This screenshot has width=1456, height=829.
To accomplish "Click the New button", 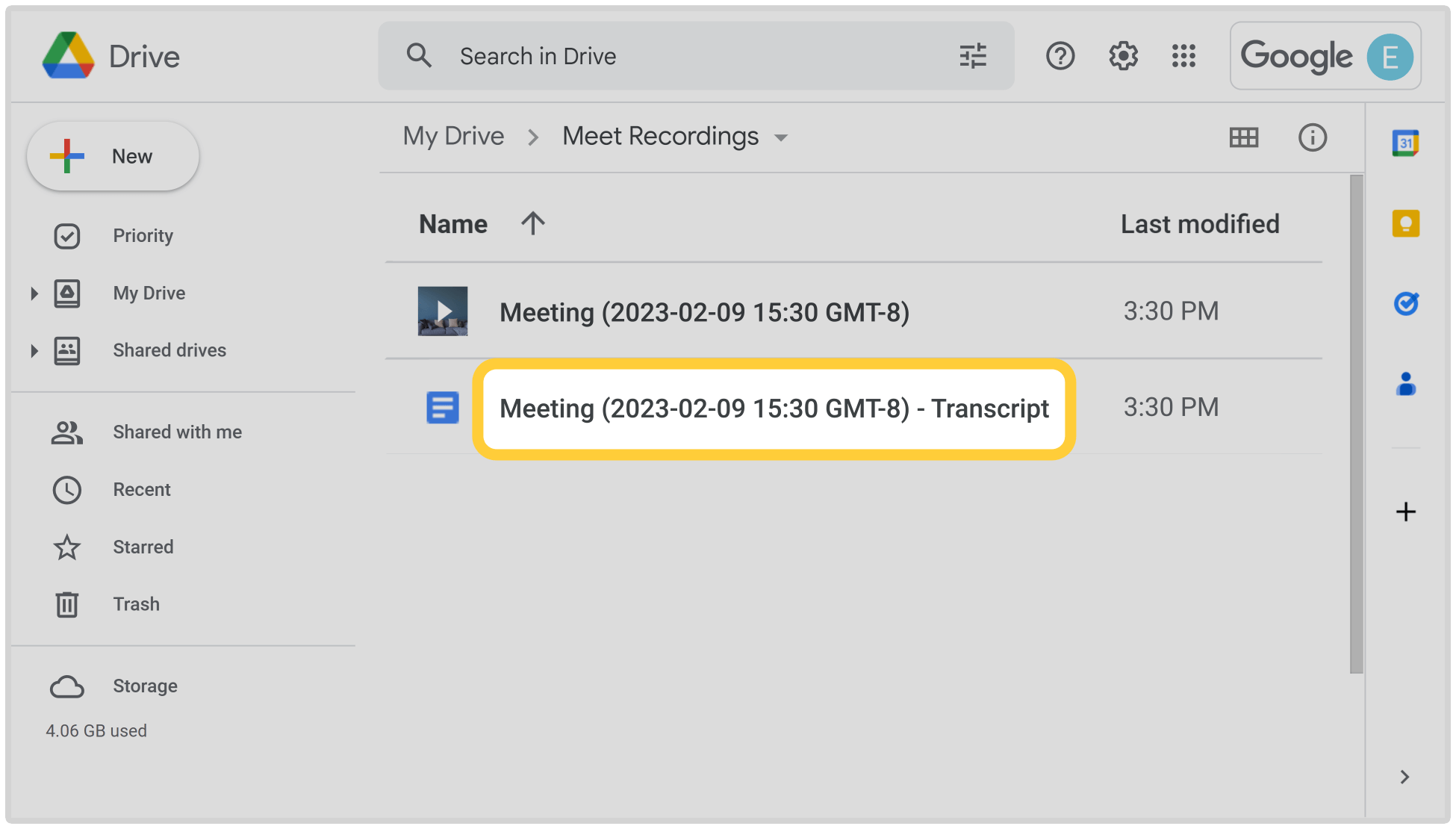I will (113, 156).
